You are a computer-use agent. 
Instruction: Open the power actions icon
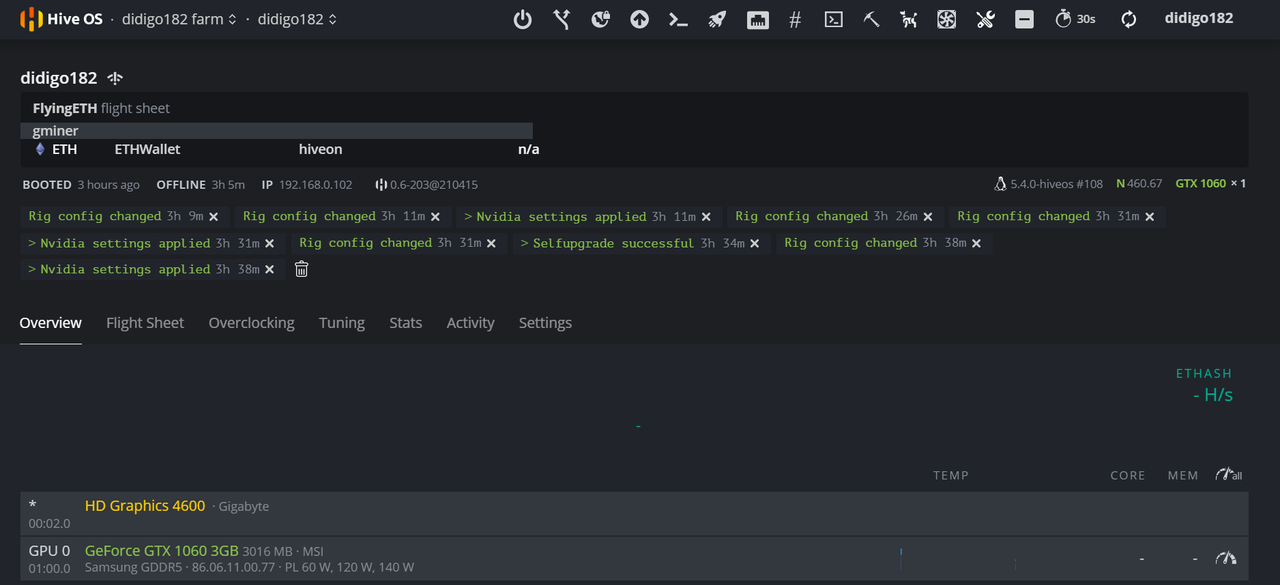pyautogui.click(x=522, y=19)
